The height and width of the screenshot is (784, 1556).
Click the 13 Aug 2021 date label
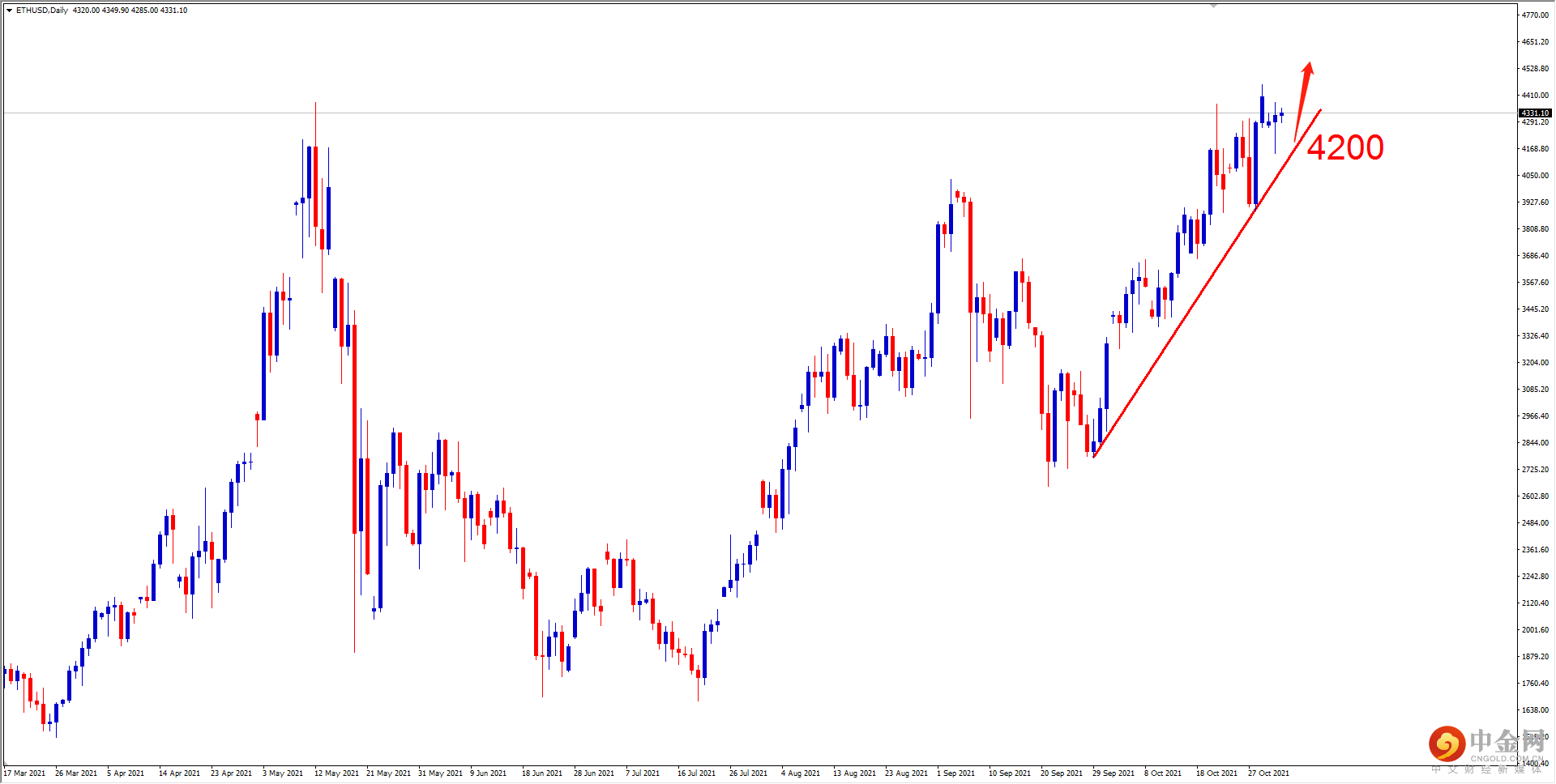(x=855, y=773)
